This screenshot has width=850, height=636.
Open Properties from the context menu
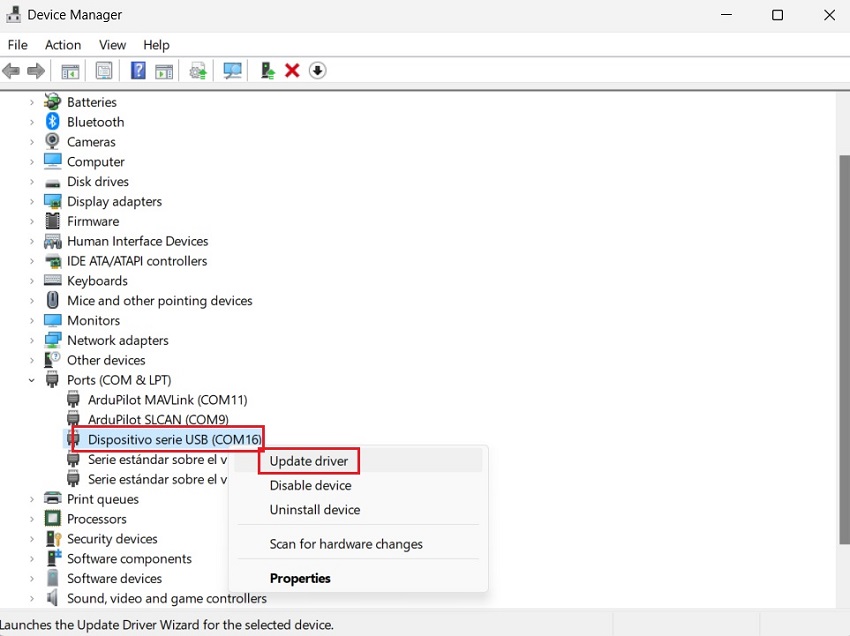coord(300,578)
